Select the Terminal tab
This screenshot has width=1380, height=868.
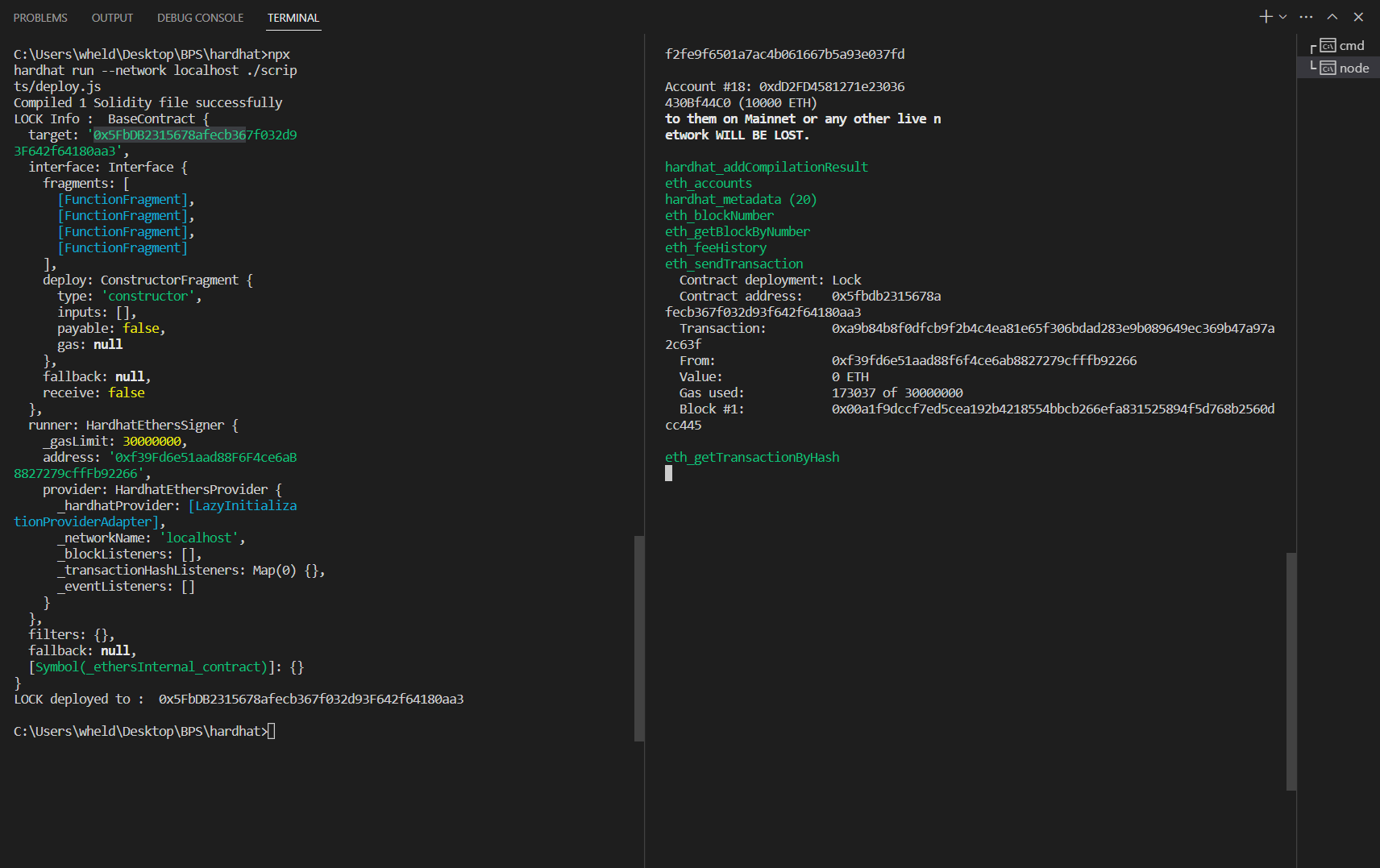click(293, 18)
